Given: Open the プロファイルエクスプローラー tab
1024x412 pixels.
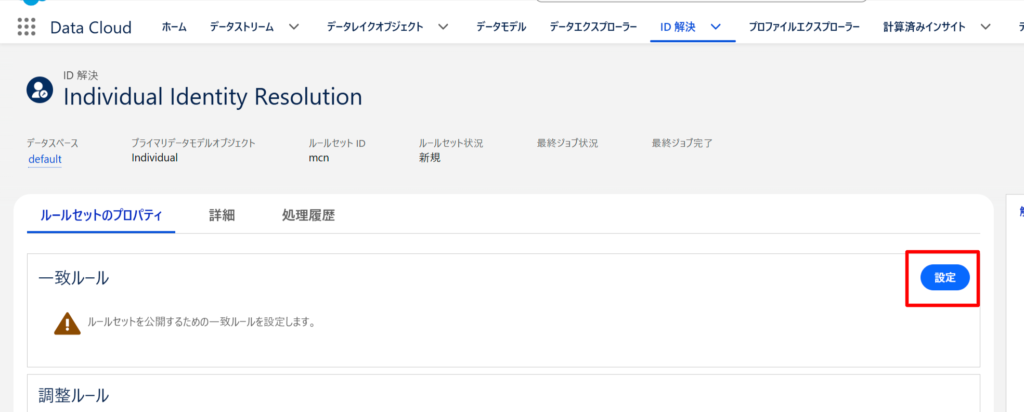Looking at the screenshot, I should pyautogui.click(x=804, y=27).
